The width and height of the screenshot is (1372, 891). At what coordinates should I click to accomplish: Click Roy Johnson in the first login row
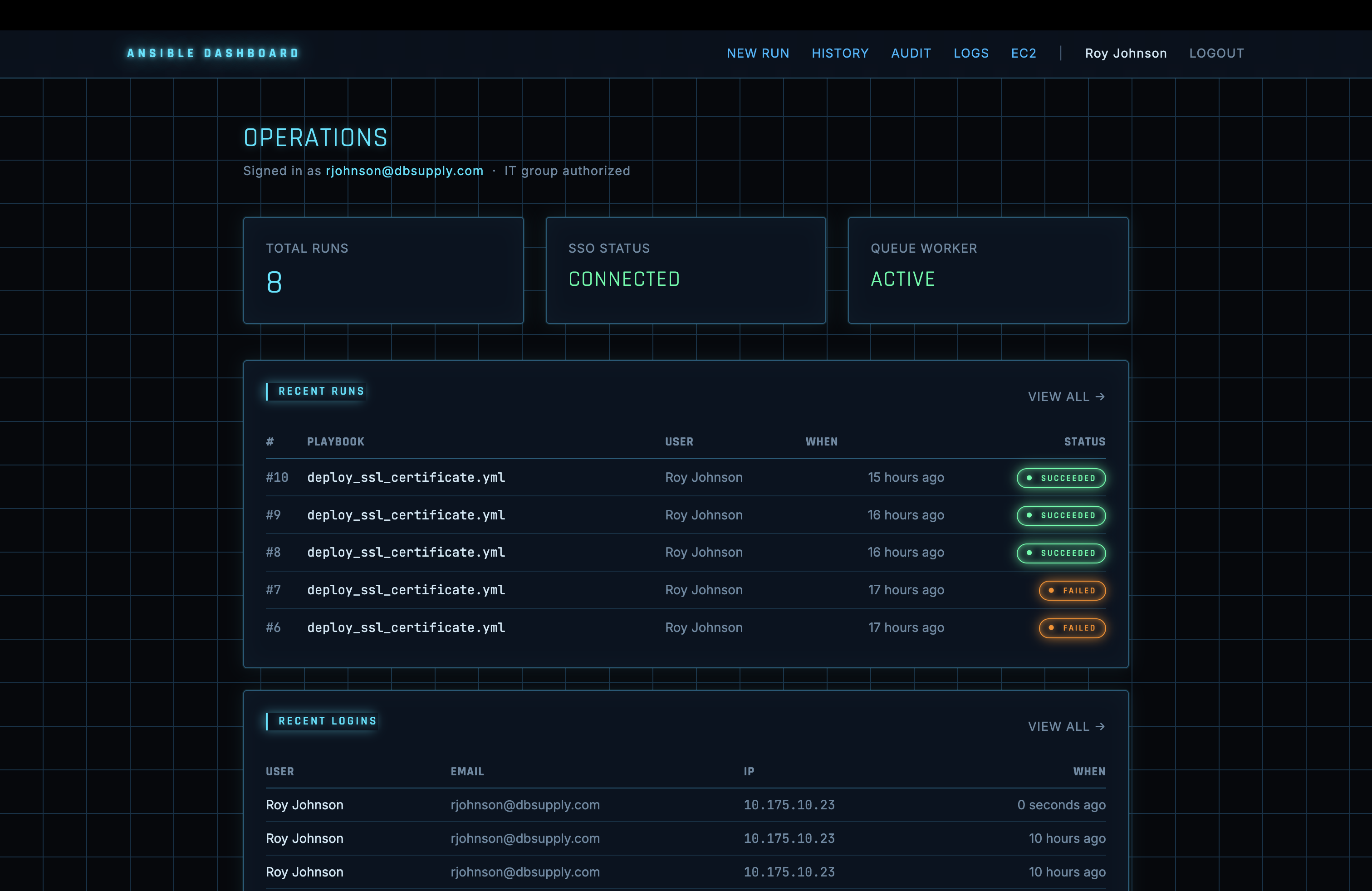pos(304,804)
